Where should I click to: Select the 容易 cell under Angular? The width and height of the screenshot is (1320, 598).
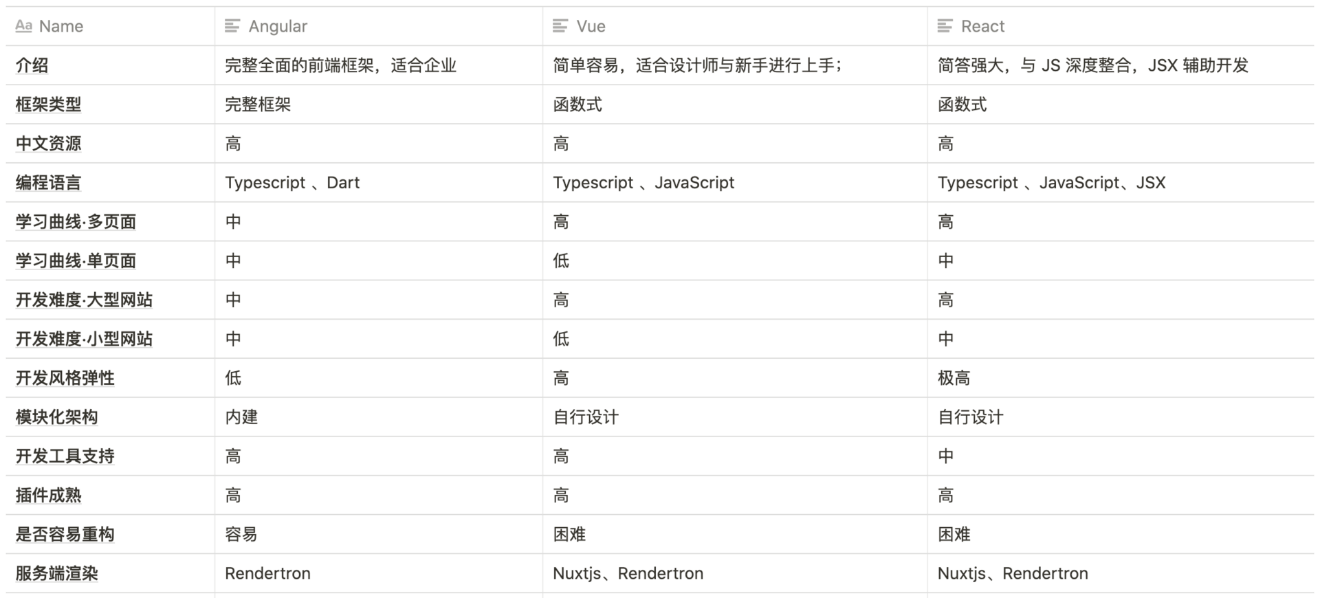click(241, 534)
